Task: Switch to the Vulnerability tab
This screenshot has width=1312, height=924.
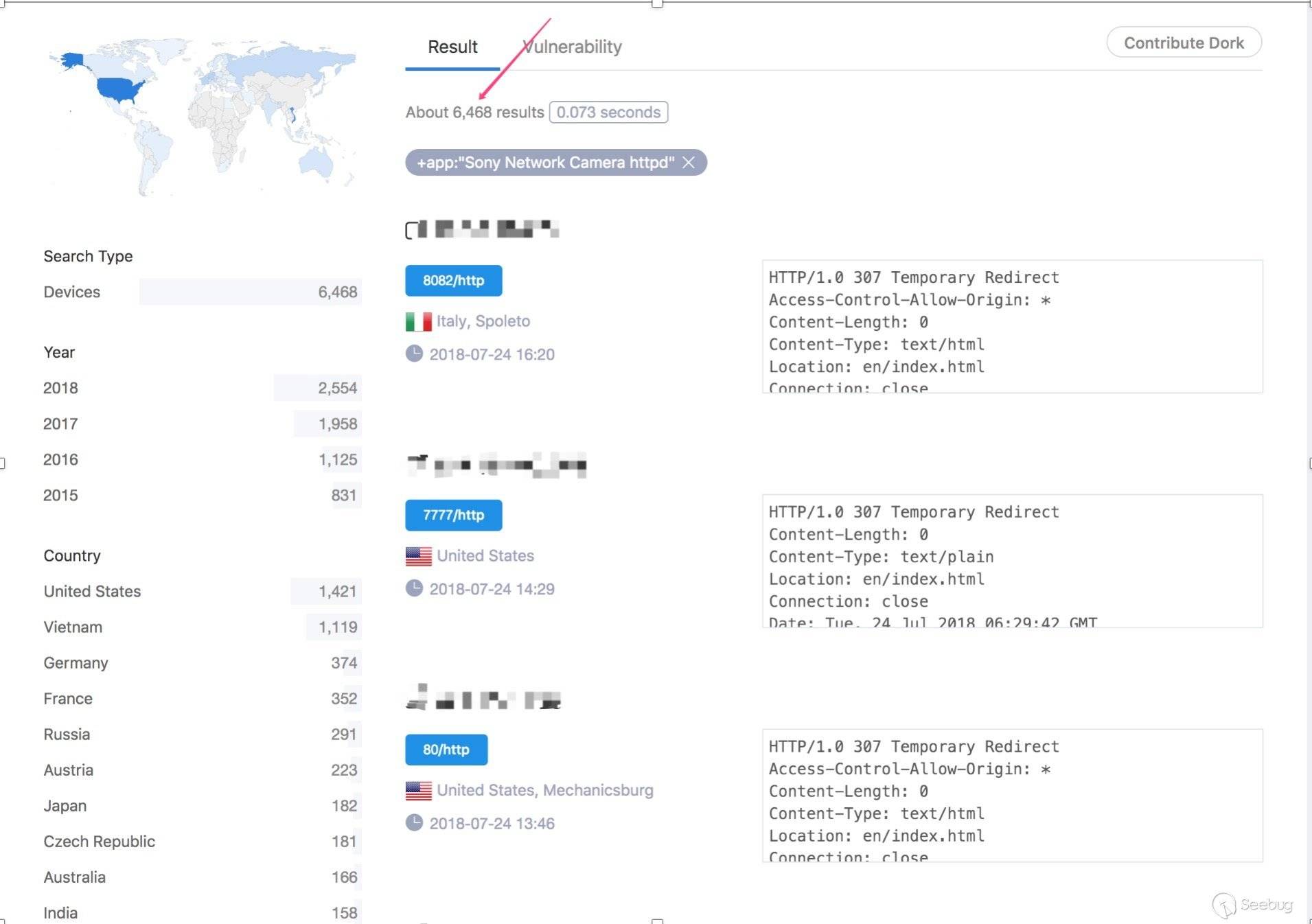Action: pos(572,47)
